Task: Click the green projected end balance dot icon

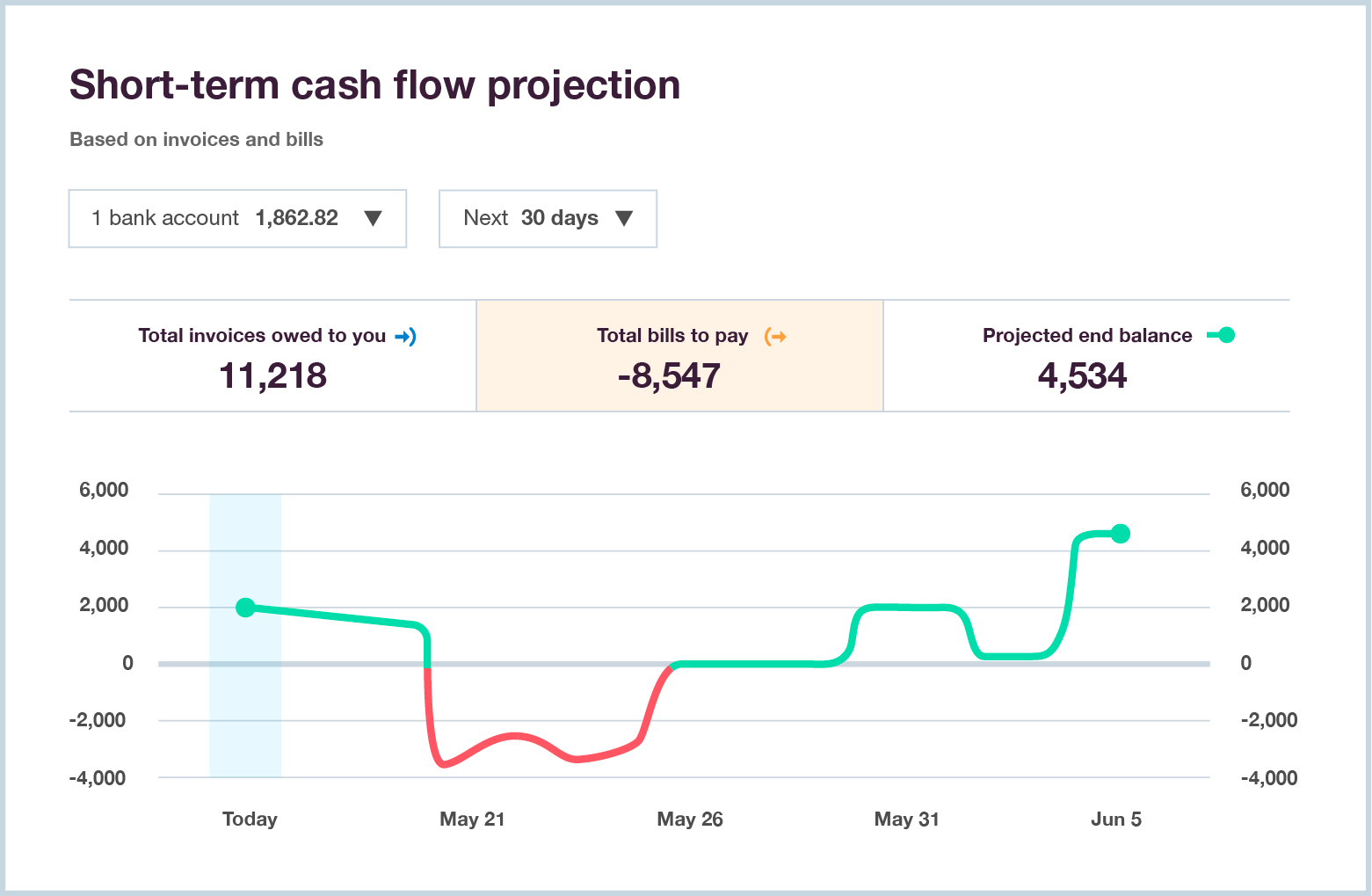Action: 1225,335
